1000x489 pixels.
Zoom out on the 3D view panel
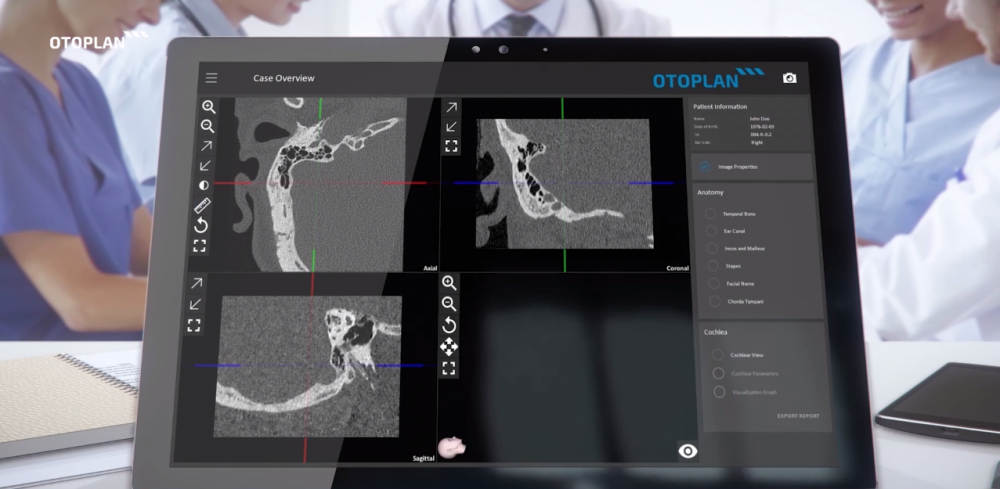tap(449, 304)
